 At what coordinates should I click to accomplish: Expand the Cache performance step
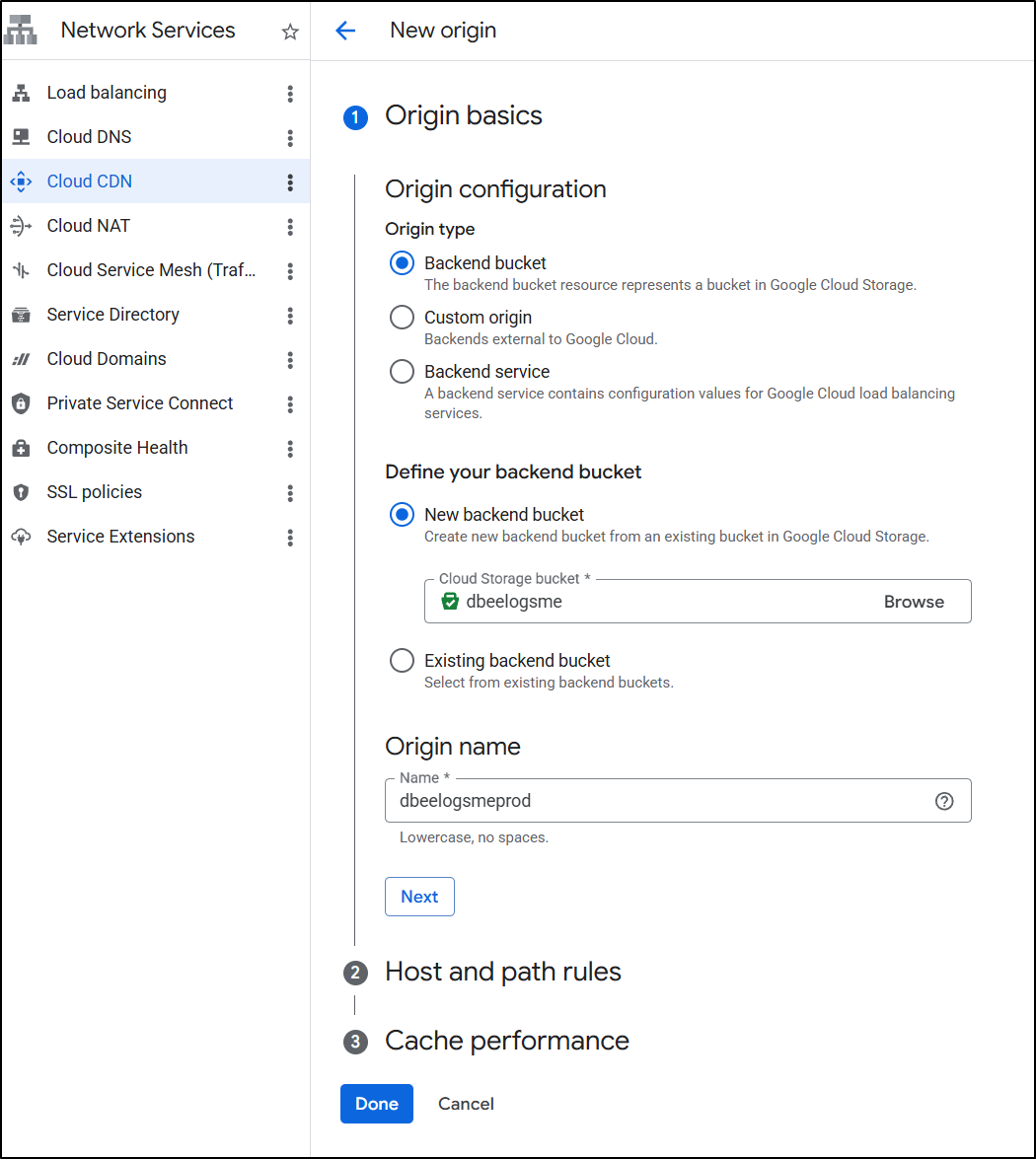click(x=506, y=1042)
